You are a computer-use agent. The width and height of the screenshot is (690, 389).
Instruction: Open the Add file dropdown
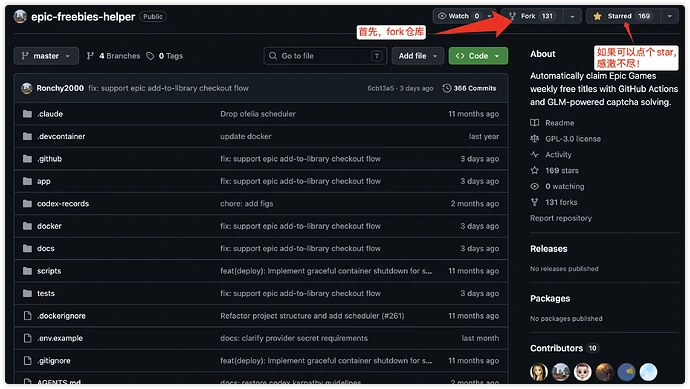417,56
